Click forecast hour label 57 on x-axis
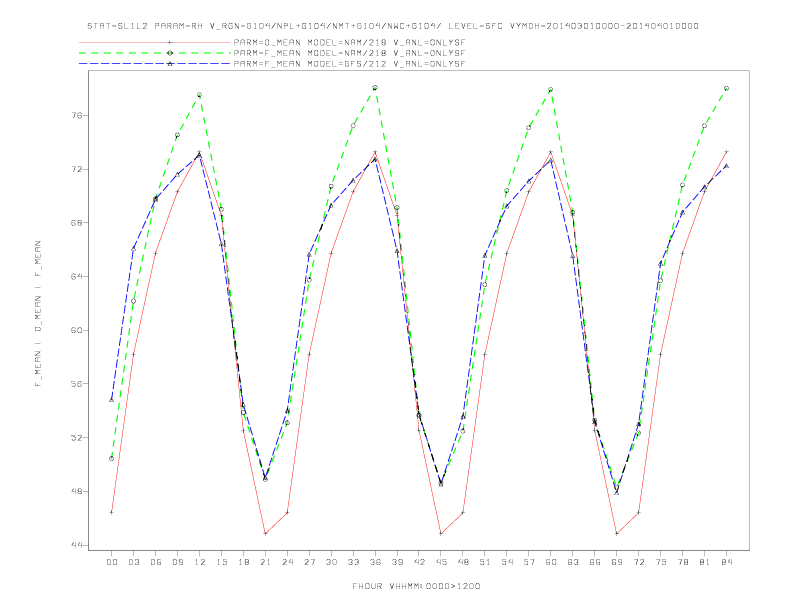The image size is (792, 612). click(x=529, y=562)
